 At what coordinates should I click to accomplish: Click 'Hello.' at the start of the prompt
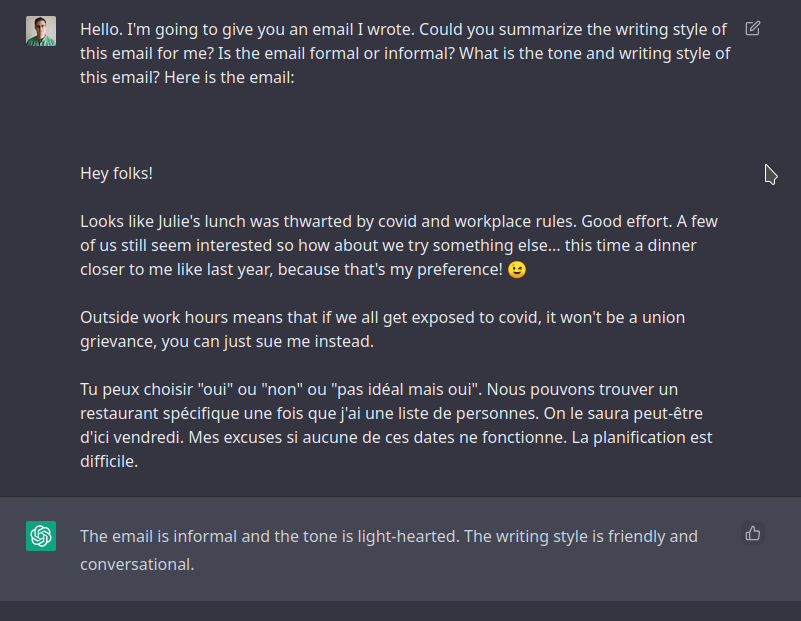coord(101,30)
